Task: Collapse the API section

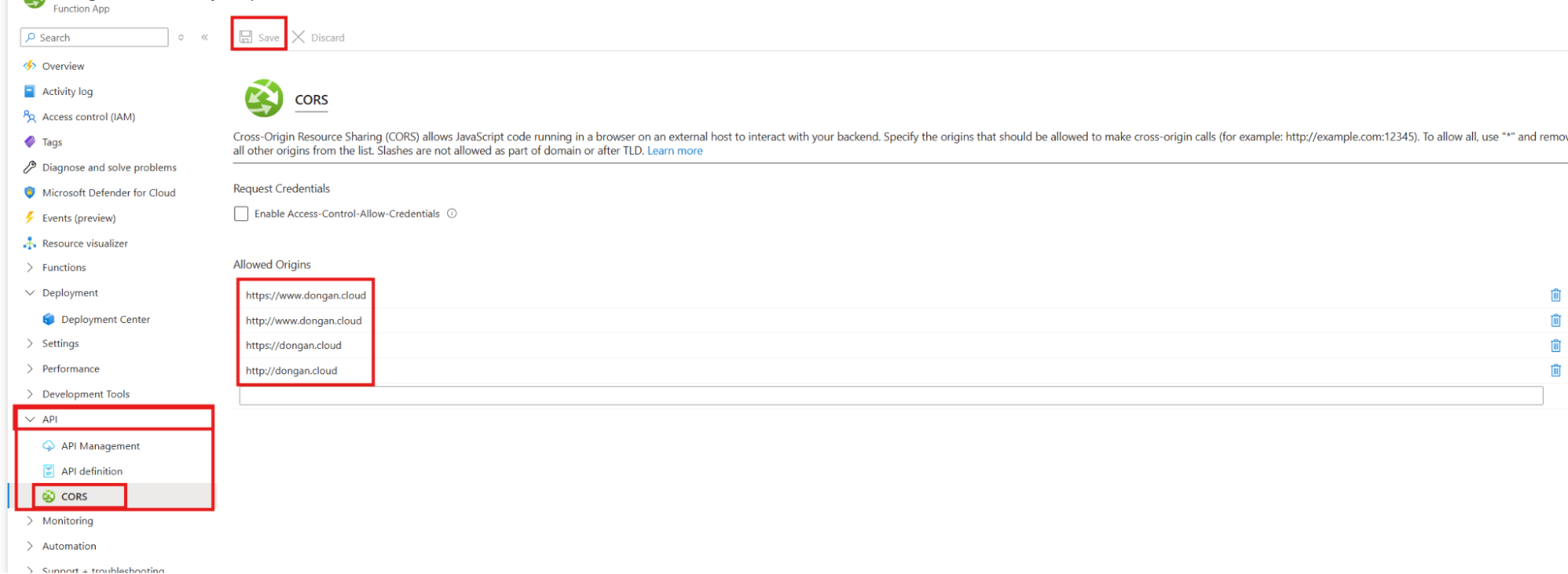Action: (x=30, y=419)
